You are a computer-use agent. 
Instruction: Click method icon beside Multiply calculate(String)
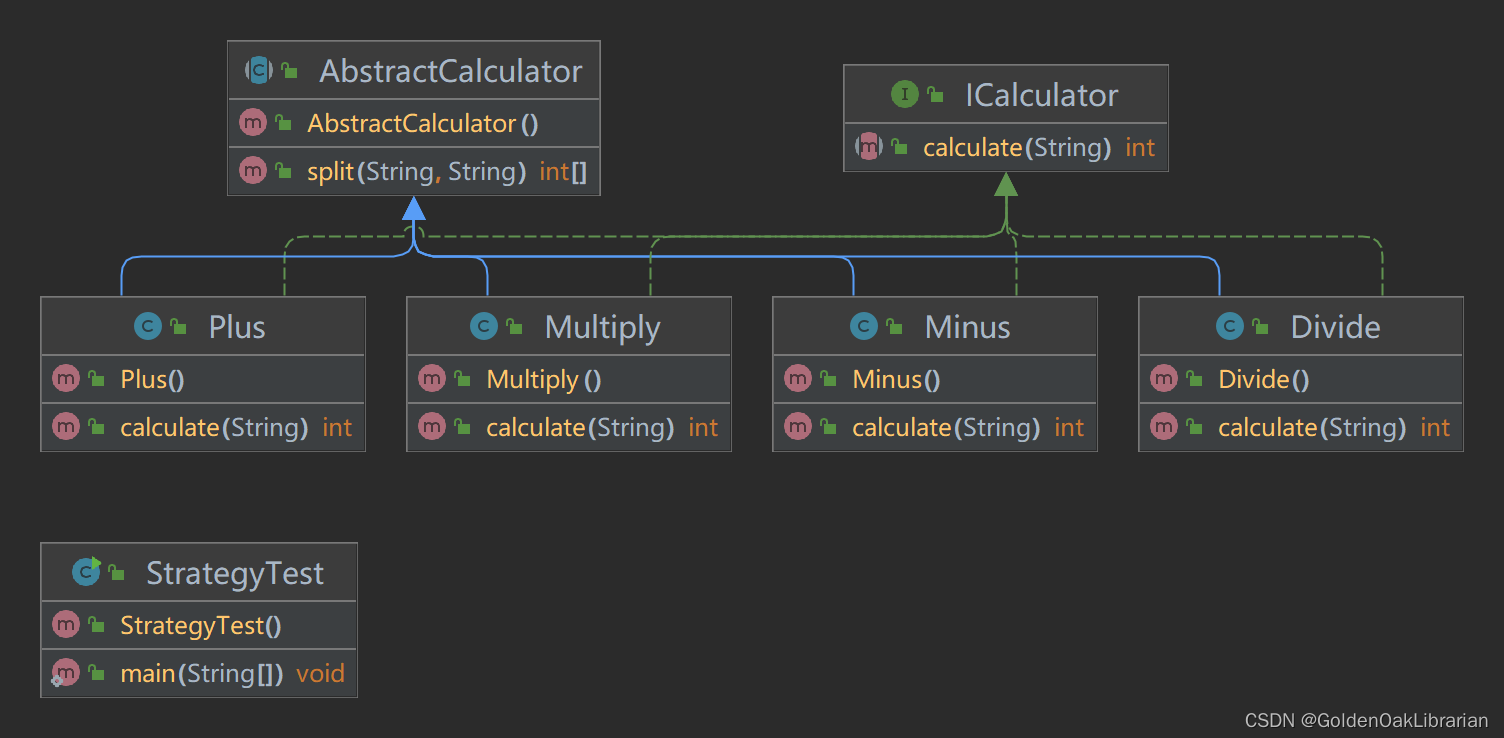432,427
